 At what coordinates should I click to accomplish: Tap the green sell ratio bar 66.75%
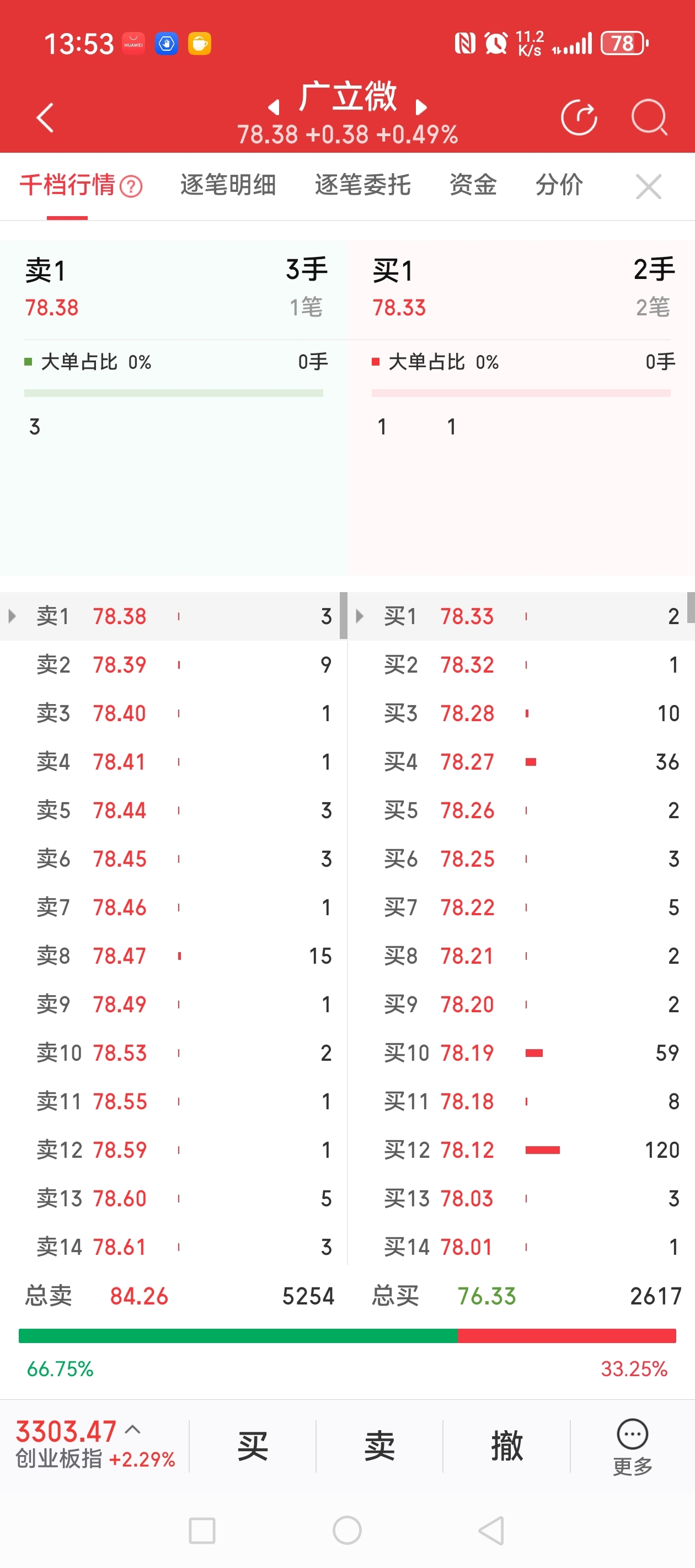238,1335
